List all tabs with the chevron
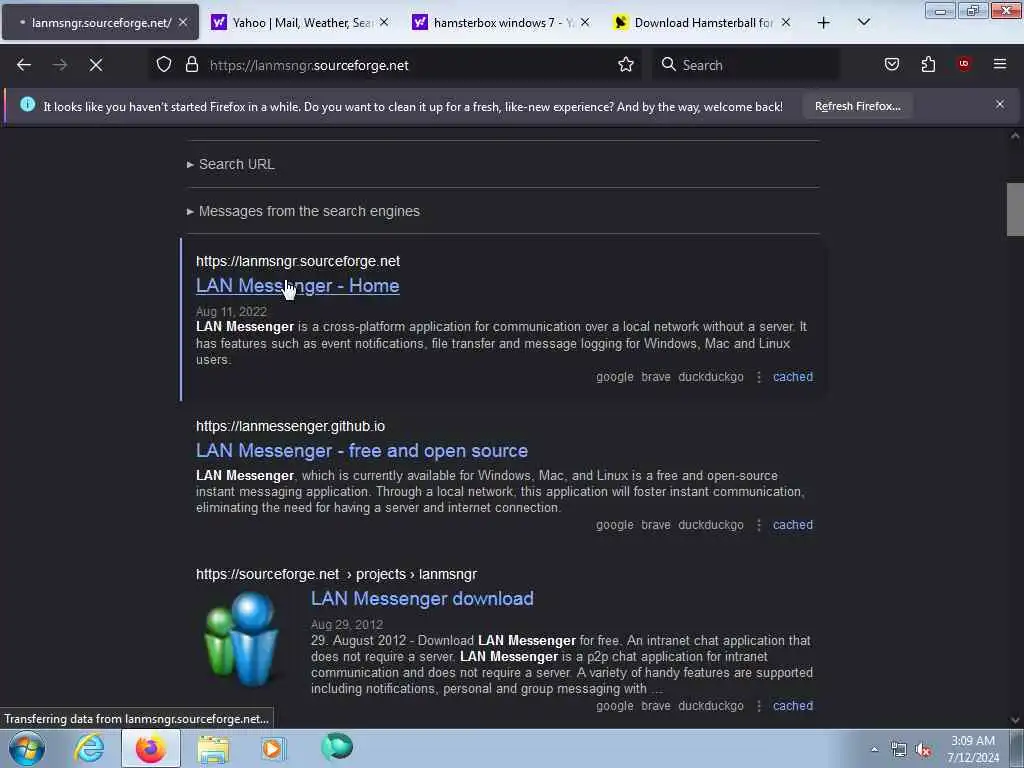The image size is (1024, 768). 863,22
